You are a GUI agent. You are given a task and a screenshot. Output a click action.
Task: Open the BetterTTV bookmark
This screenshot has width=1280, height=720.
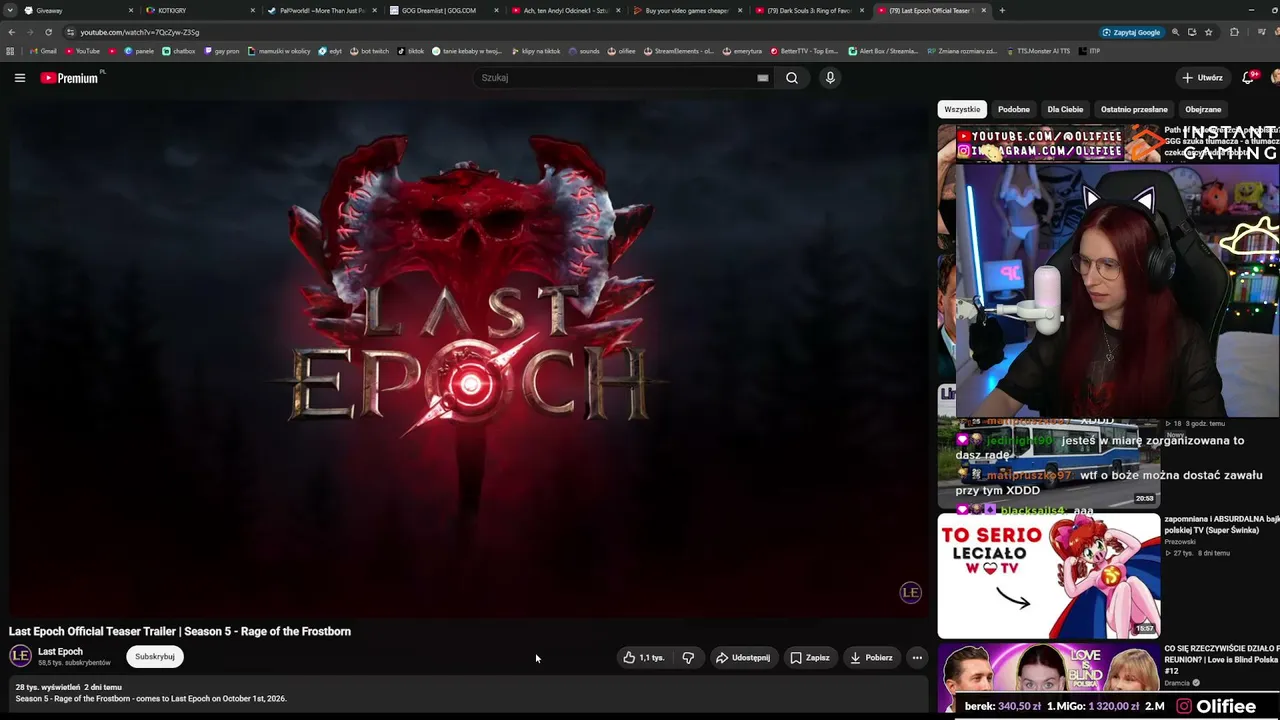[805, 51]
